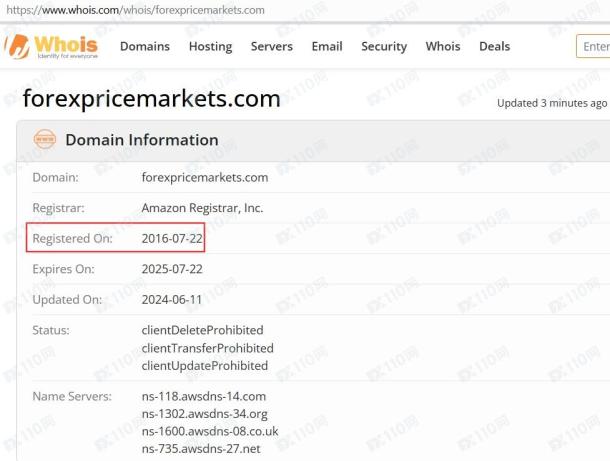The image size is (610, 461).
Task: Select name server ns-118.awsdns-14.com
Action: tap(204, 396)
